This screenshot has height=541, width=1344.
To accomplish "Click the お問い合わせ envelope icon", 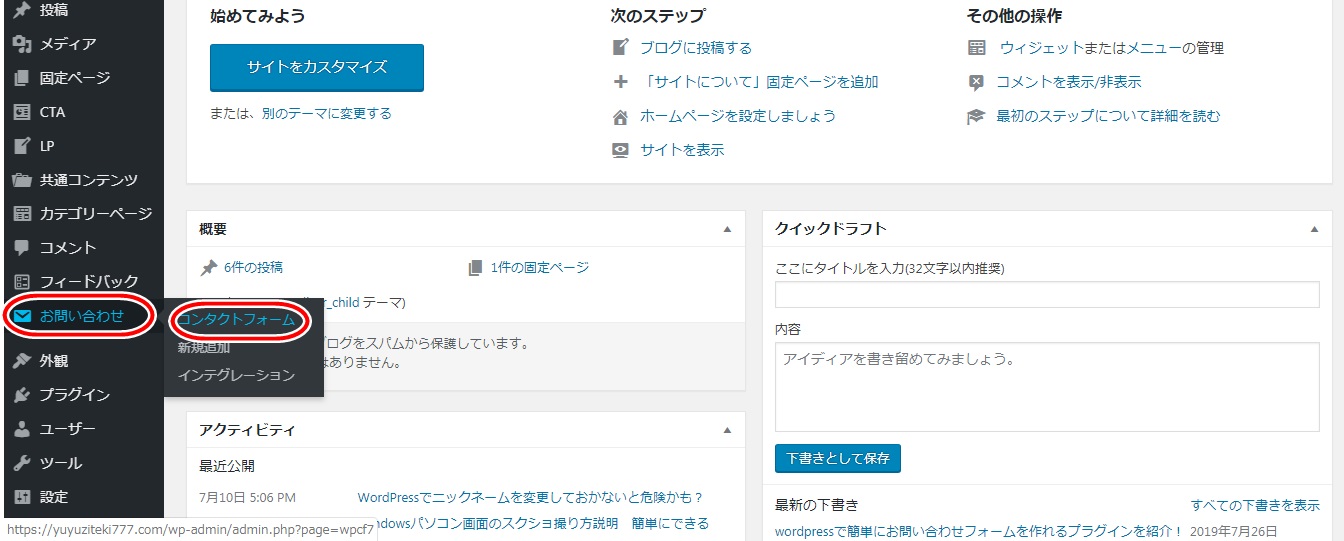I will (22, 316).
